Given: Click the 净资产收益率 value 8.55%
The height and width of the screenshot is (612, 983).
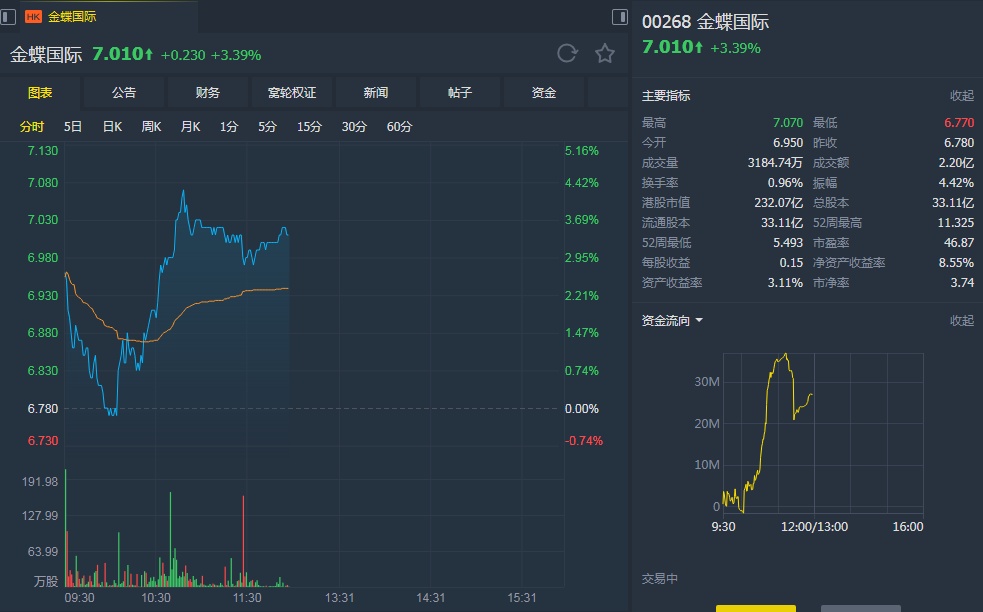Looking at the screenshot, I should [x=956, y=263].
